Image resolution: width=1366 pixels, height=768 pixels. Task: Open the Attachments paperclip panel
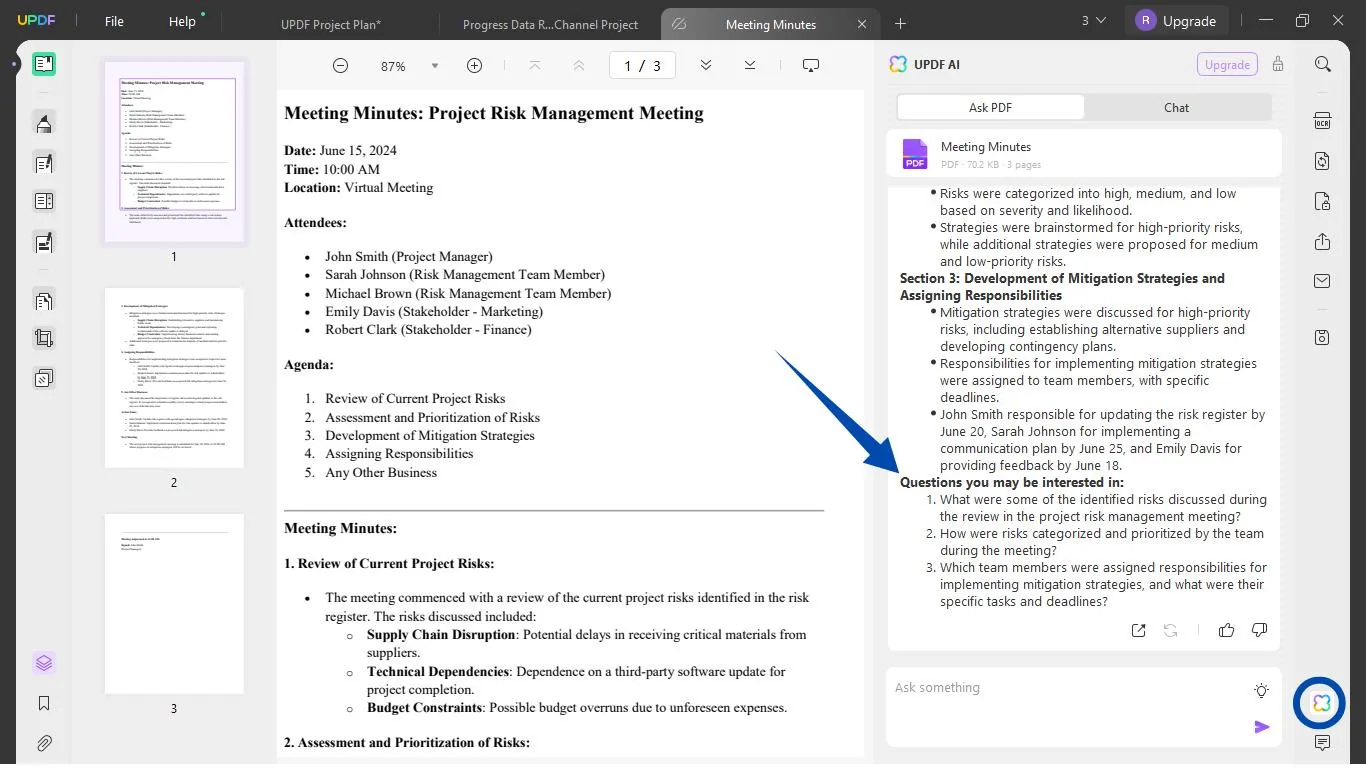pos(44,743)
